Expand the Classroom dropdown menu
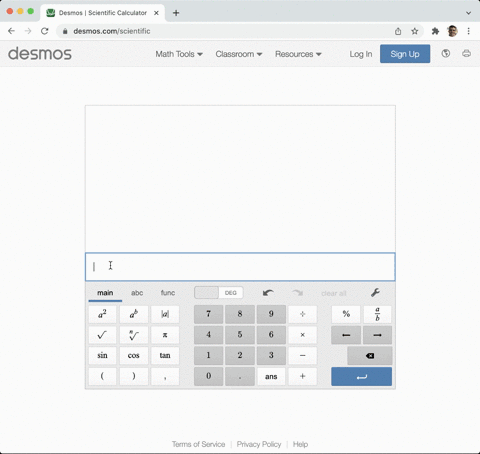This screenshot has width=480, height=454. pyautogui.click(x=239, y=54)
